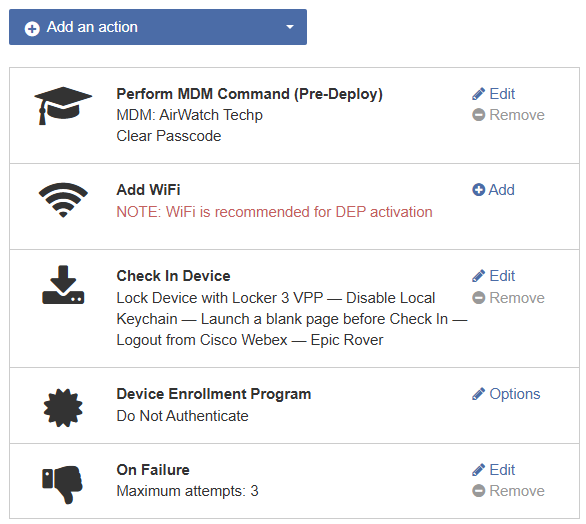The image size is (586, 524).
Task: Click the pencil icon for MDM Command
Action: click(478, 94)
